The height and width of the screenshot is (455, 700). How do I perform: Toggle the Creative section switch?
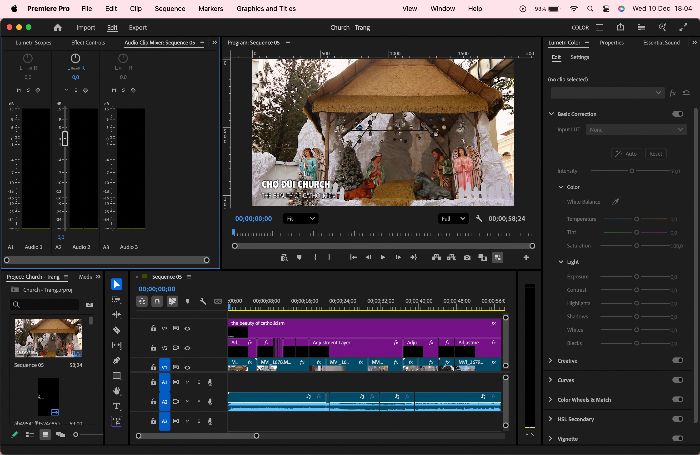[x=677, y=360]
